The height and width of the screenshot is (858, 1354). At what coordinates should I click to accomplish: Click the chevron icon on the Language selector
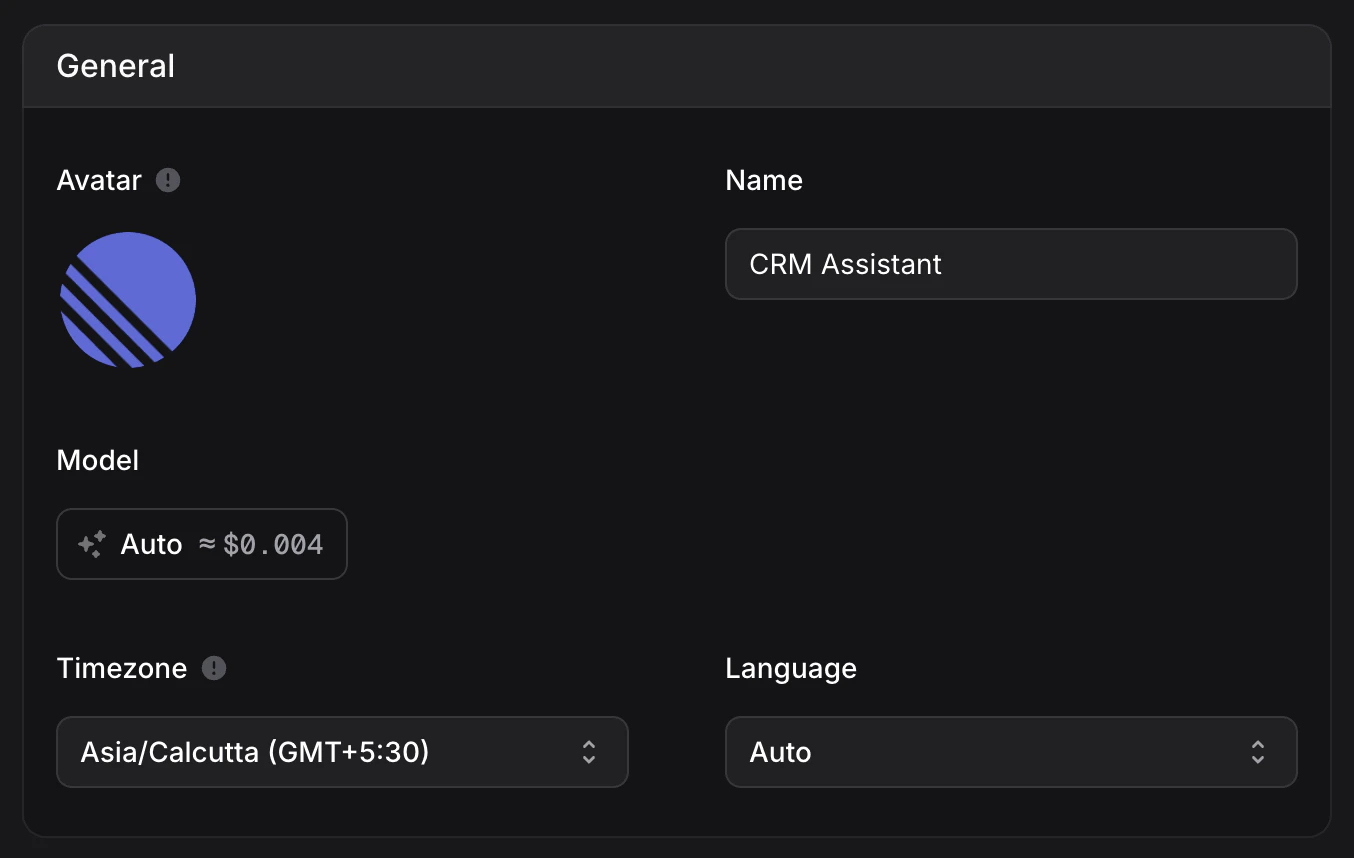(1257, 752)
